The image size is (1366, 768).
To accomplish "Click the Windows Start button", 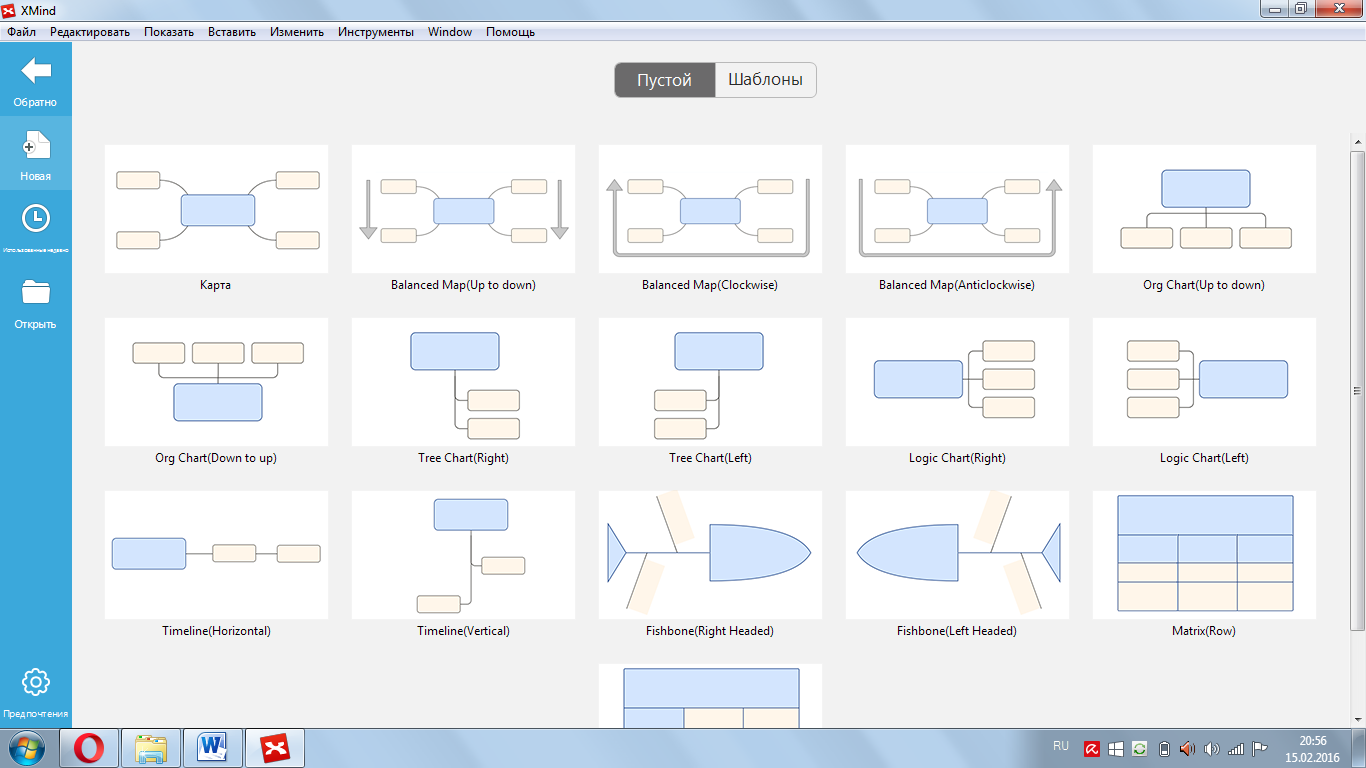I will [27, 748].
